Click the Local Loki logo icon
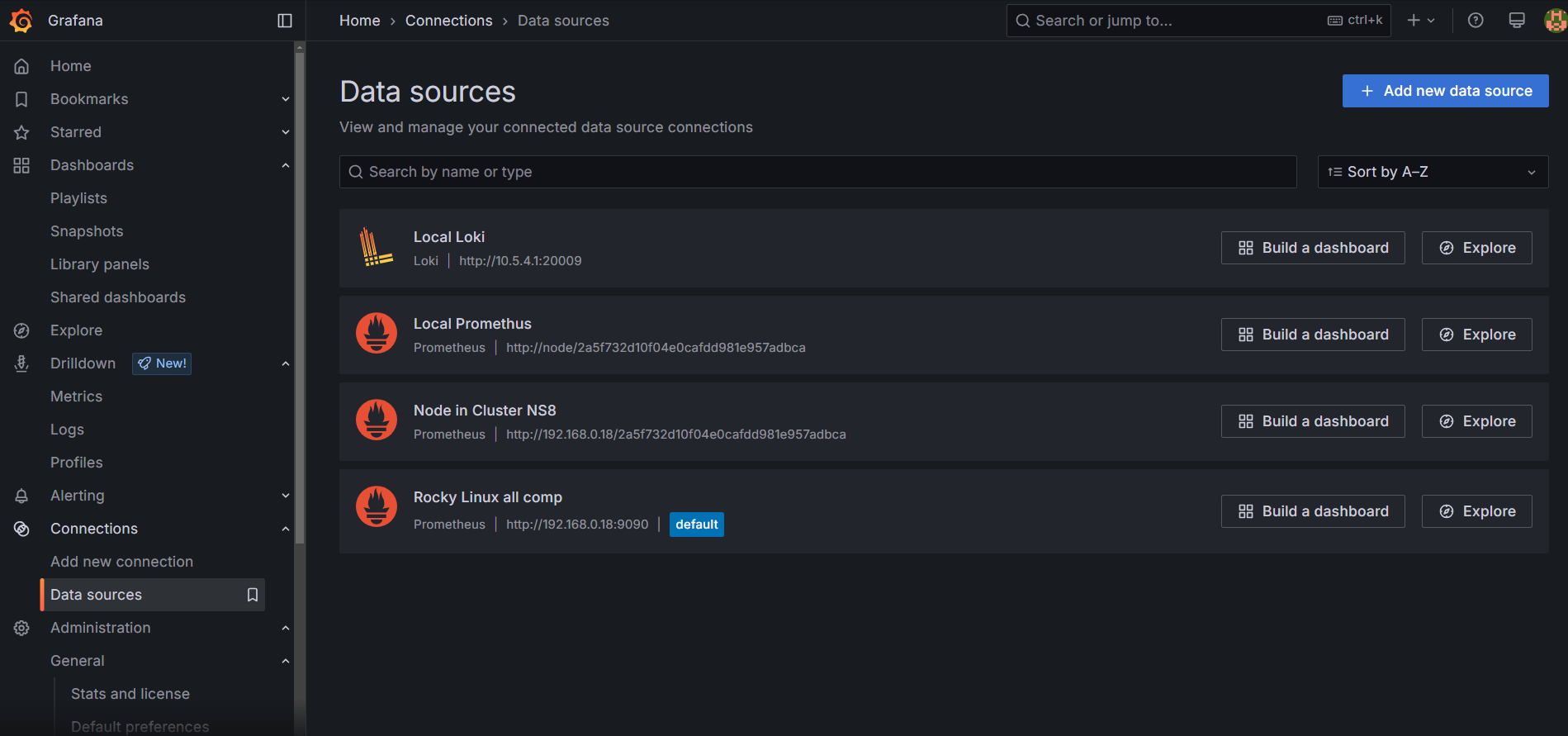 coord(377,248)
